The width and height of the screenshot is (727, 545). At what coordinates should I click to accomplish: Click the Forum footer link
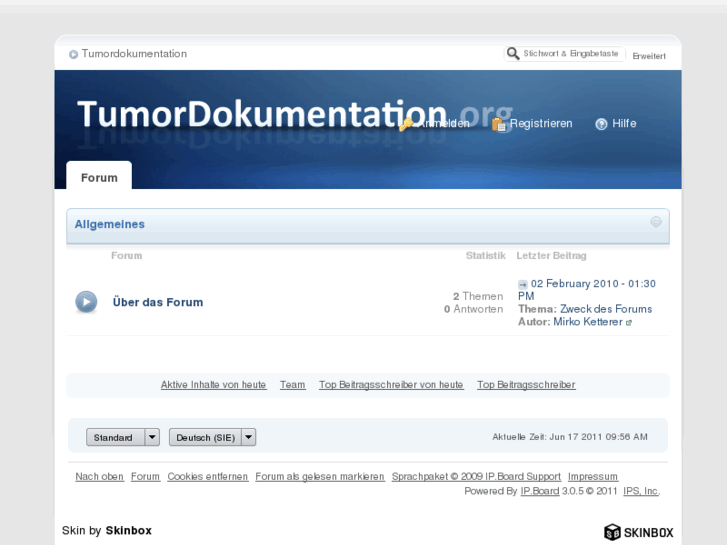(x=145, y=477)
